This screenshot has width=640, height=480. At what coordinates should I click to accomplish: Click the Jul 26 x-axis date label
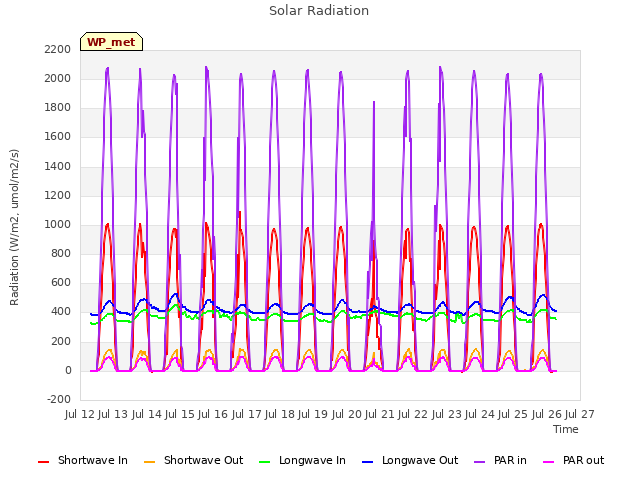(x=546, y=414)
